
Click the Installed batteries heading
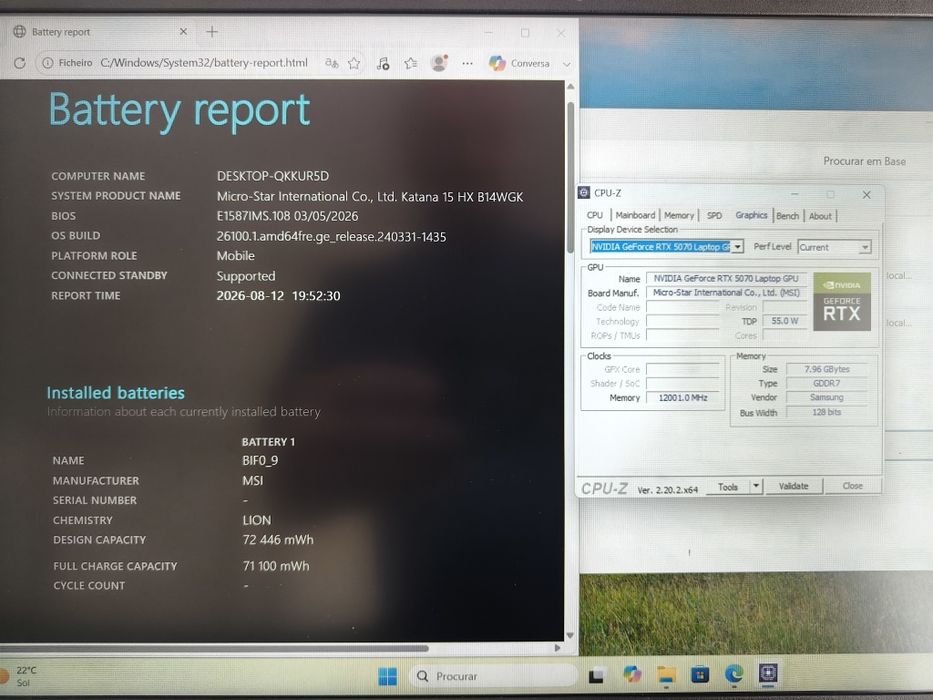pos(115,393)
